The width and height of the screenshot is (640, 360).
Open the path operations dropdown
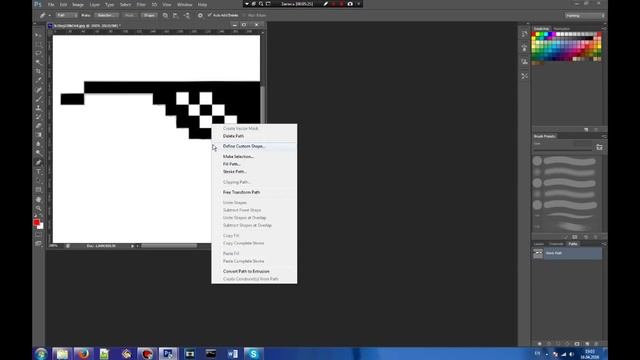pos(165,15)
